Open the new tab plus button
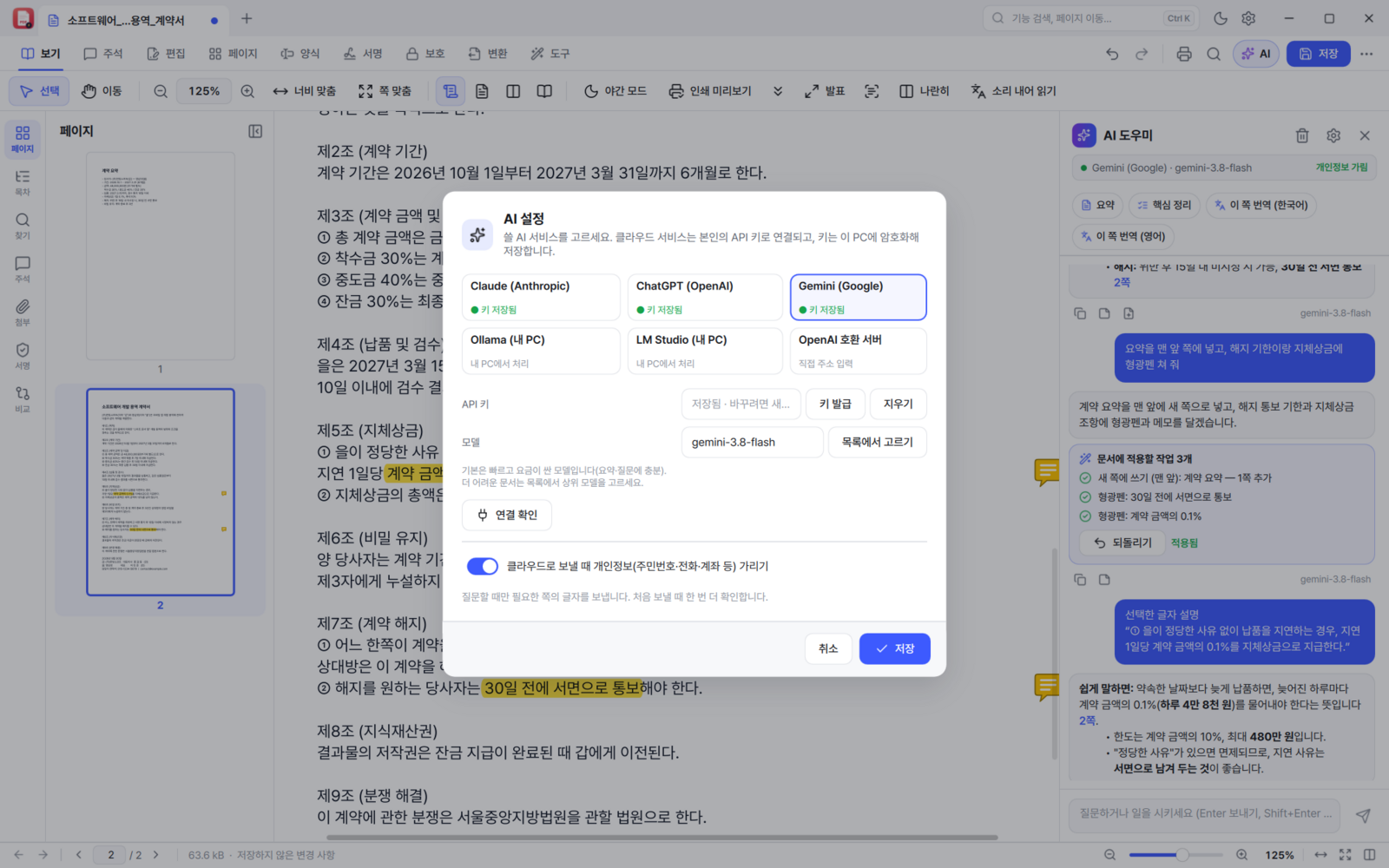The width and height of the screenshot is (1389, 868). pyautogui.click(x=247, y=18)
